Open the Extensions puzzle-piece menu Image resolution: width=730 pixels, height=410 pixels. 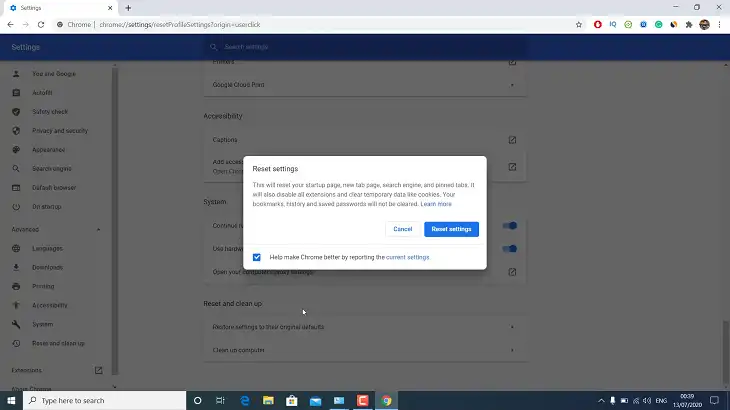(689, 25)
